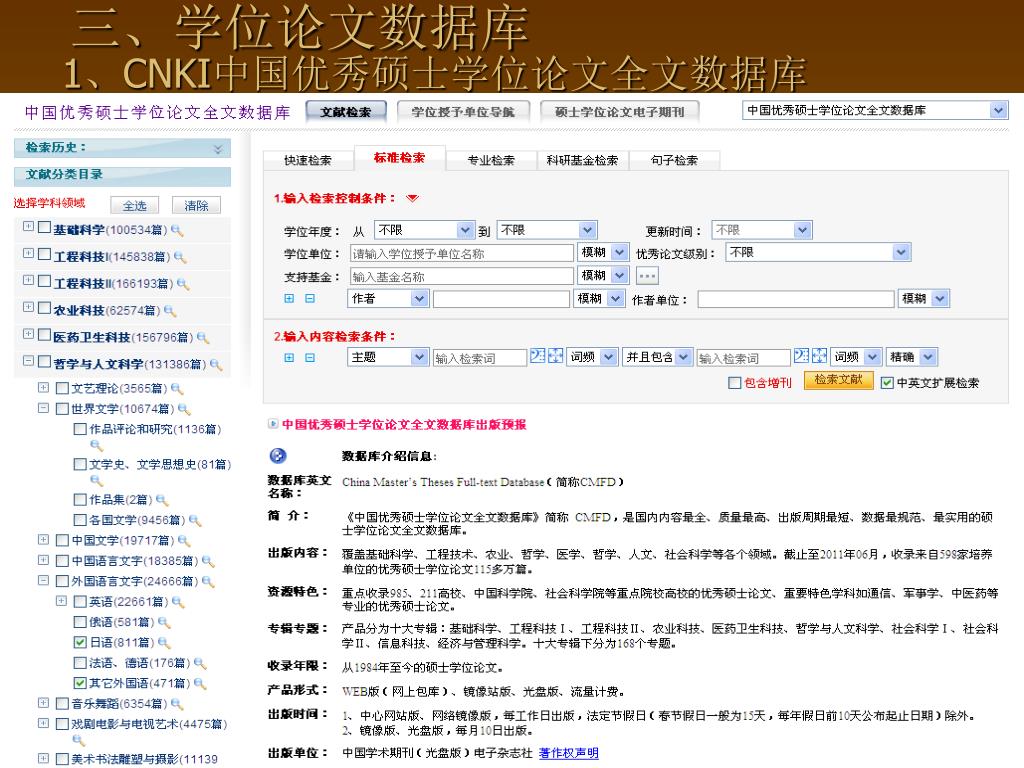Screen dimensions: 1024x768
Task: Enable the 包含增刊 checkbox
Action: click(735, 383)
